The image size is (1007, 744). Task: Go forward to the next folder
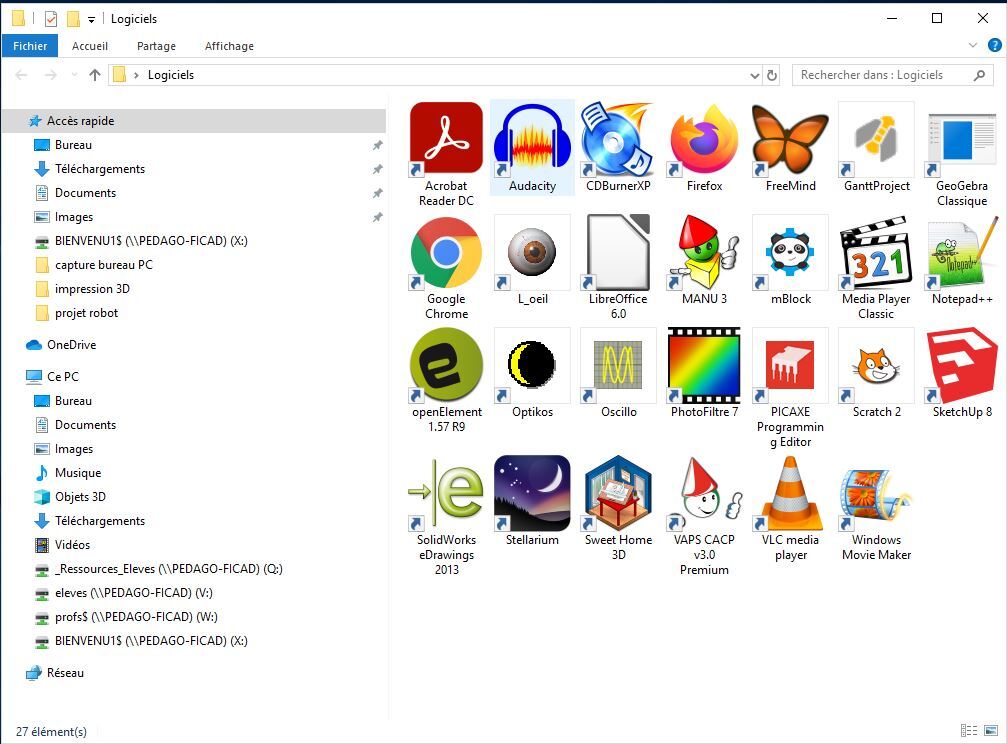click(x=51, y=75)
